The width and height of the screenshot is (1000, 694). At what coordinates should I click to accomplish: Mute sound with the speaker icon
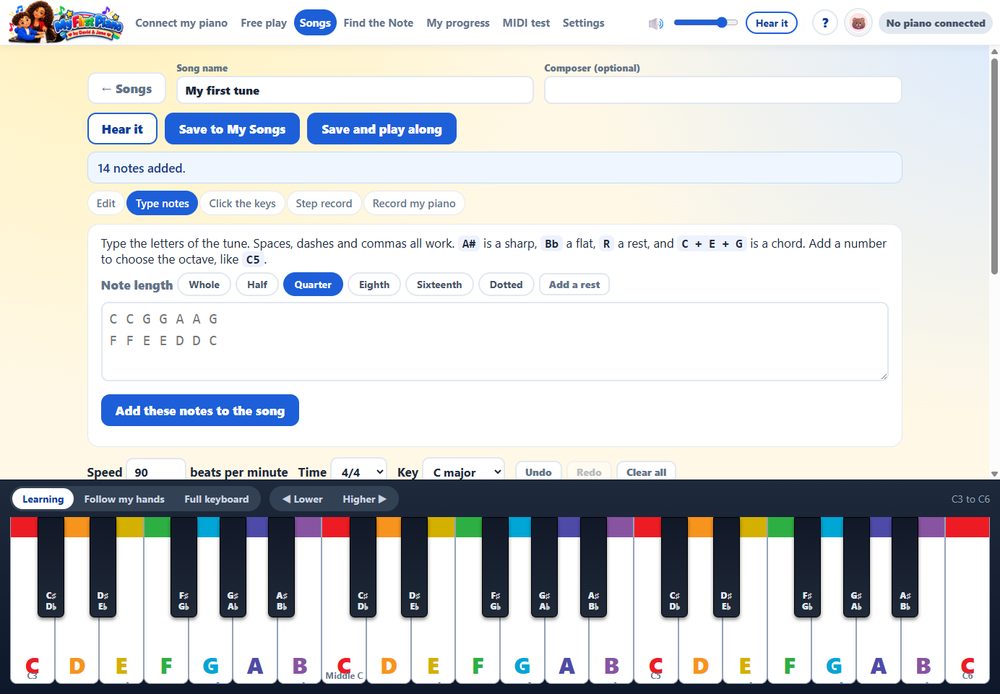[x=656, y=24]
